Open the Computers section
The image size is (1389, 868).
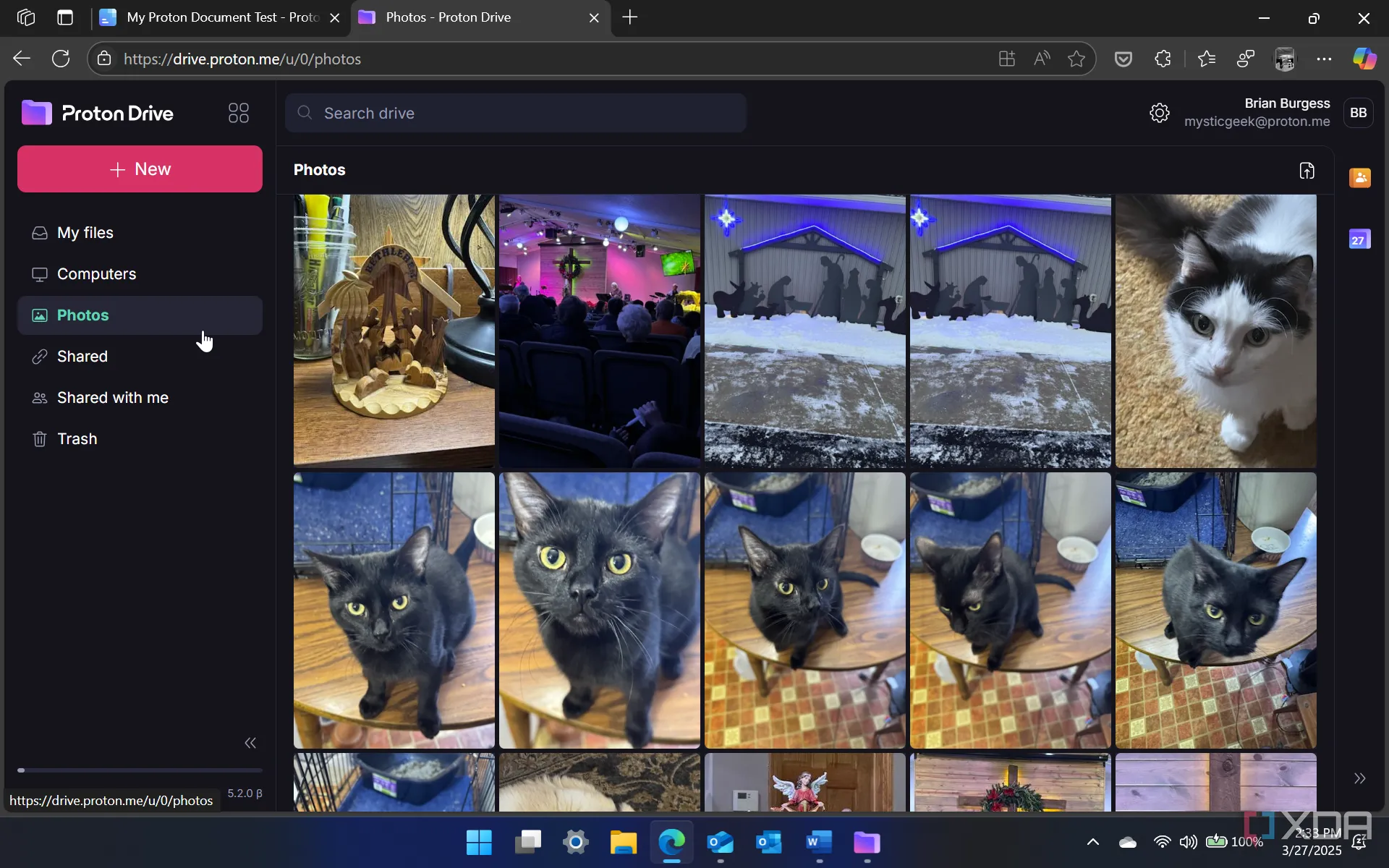[x=140, y=274]
